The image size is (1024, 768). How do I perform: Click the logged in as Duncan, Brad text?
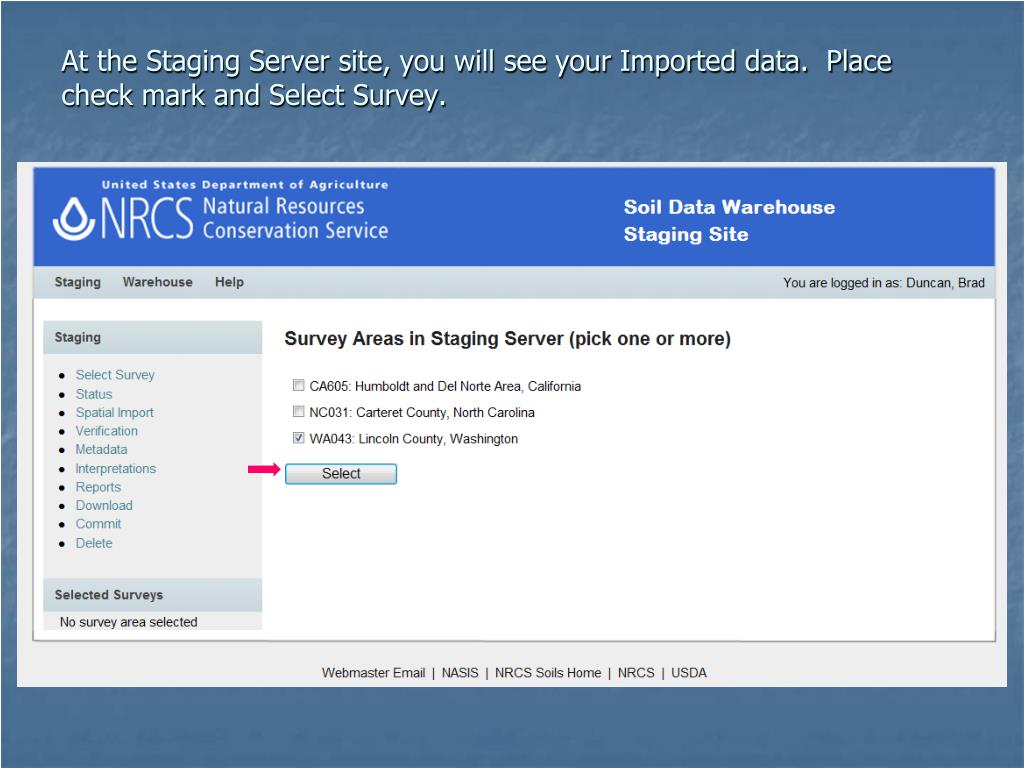coord(884,283)
